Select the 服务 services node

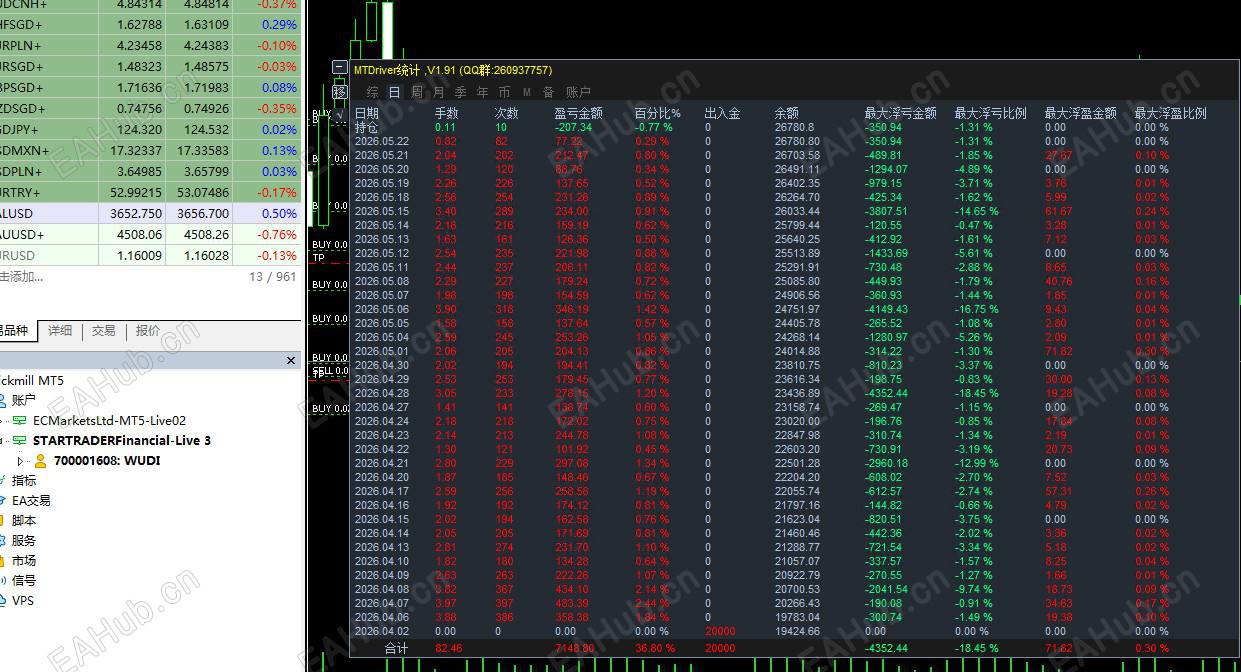pos(24,541)
